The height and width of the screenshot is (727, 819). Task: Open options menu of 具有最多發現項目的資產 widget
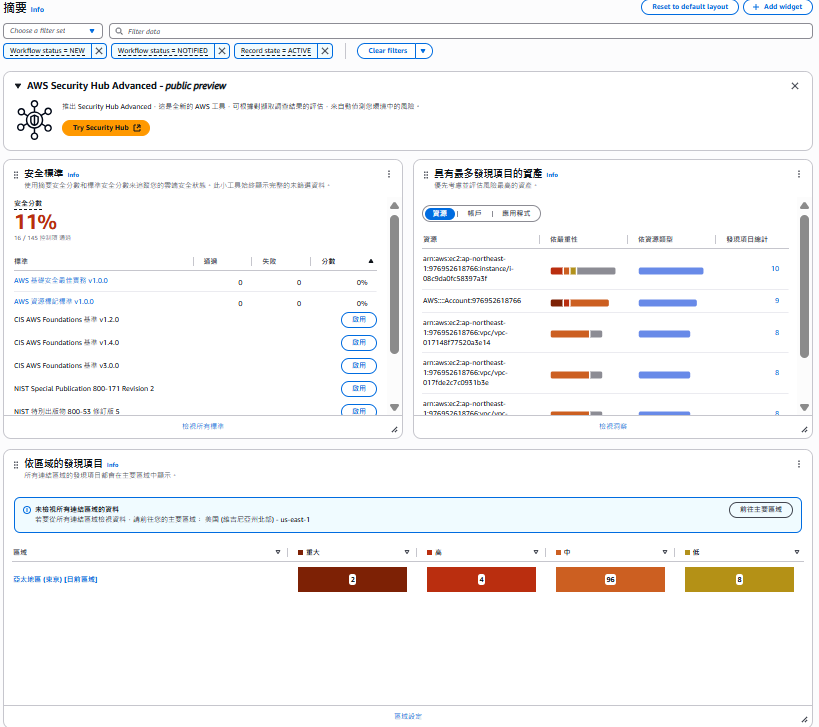pos(799,174)
